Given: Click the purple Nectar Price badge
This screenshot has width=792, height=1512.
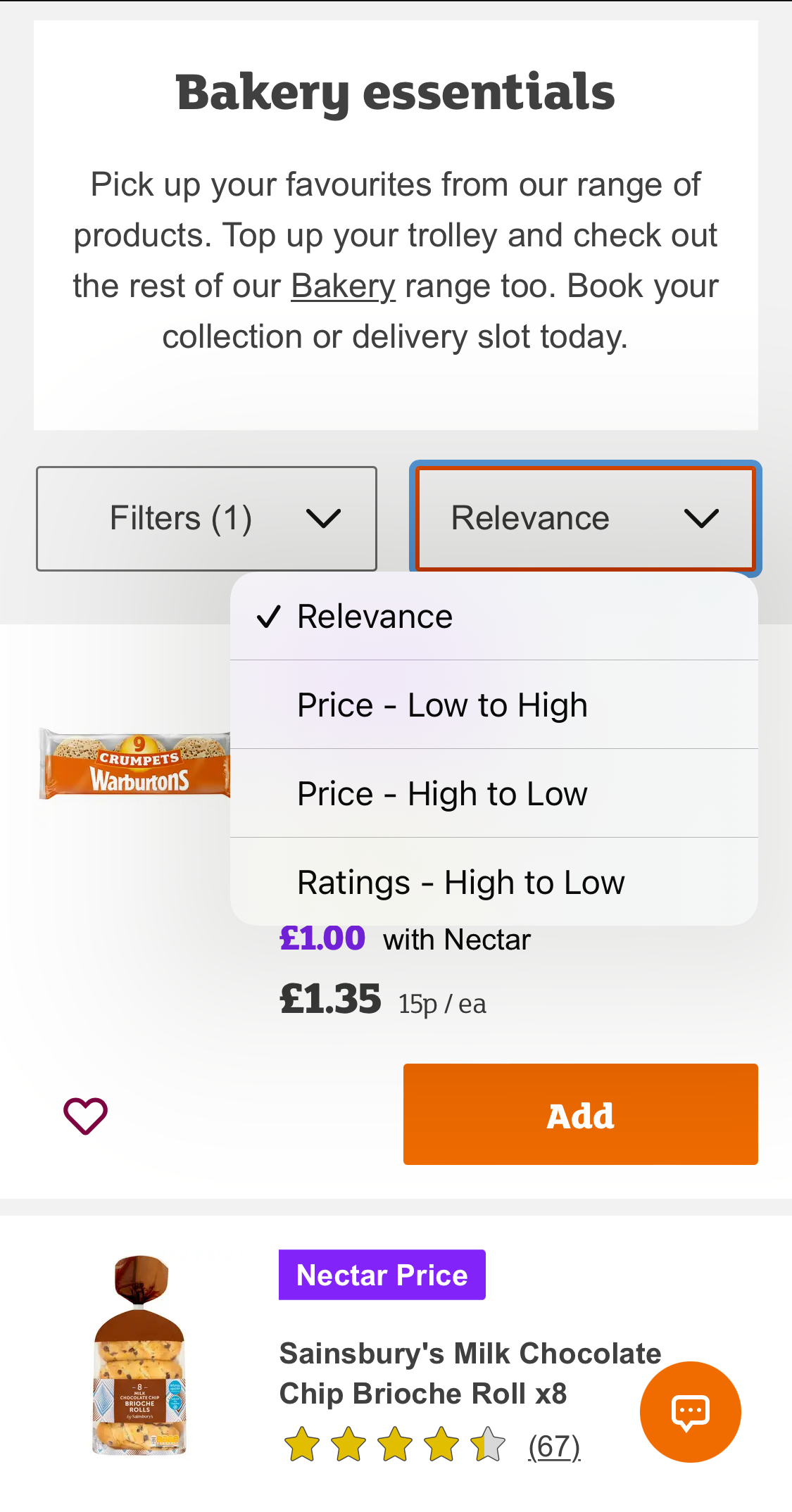Looking at the screenshot, I should click(x=382, y=1275).
